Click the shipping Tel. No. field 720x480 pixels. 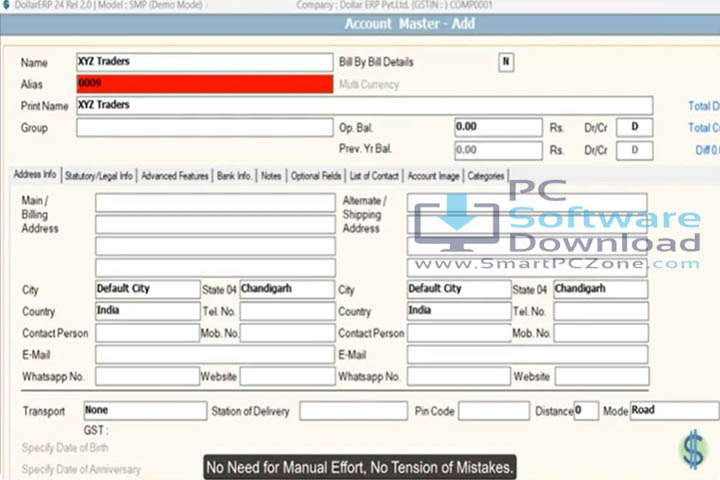pyautogui.click(x=601, y=311)
